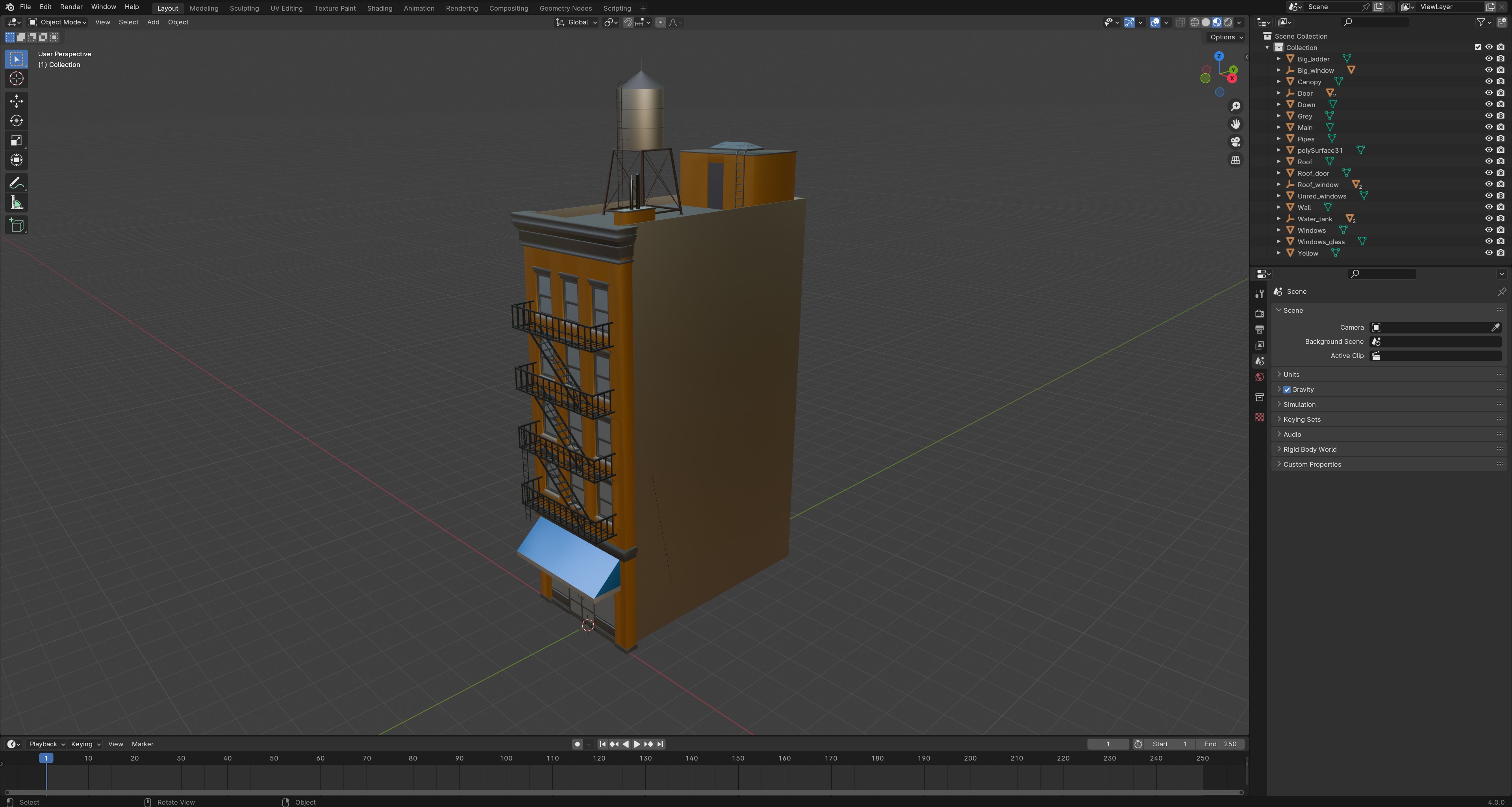Click the View menu in 3D viewport header
Screen dimensions: 1512x807
(x=103, y=22)
